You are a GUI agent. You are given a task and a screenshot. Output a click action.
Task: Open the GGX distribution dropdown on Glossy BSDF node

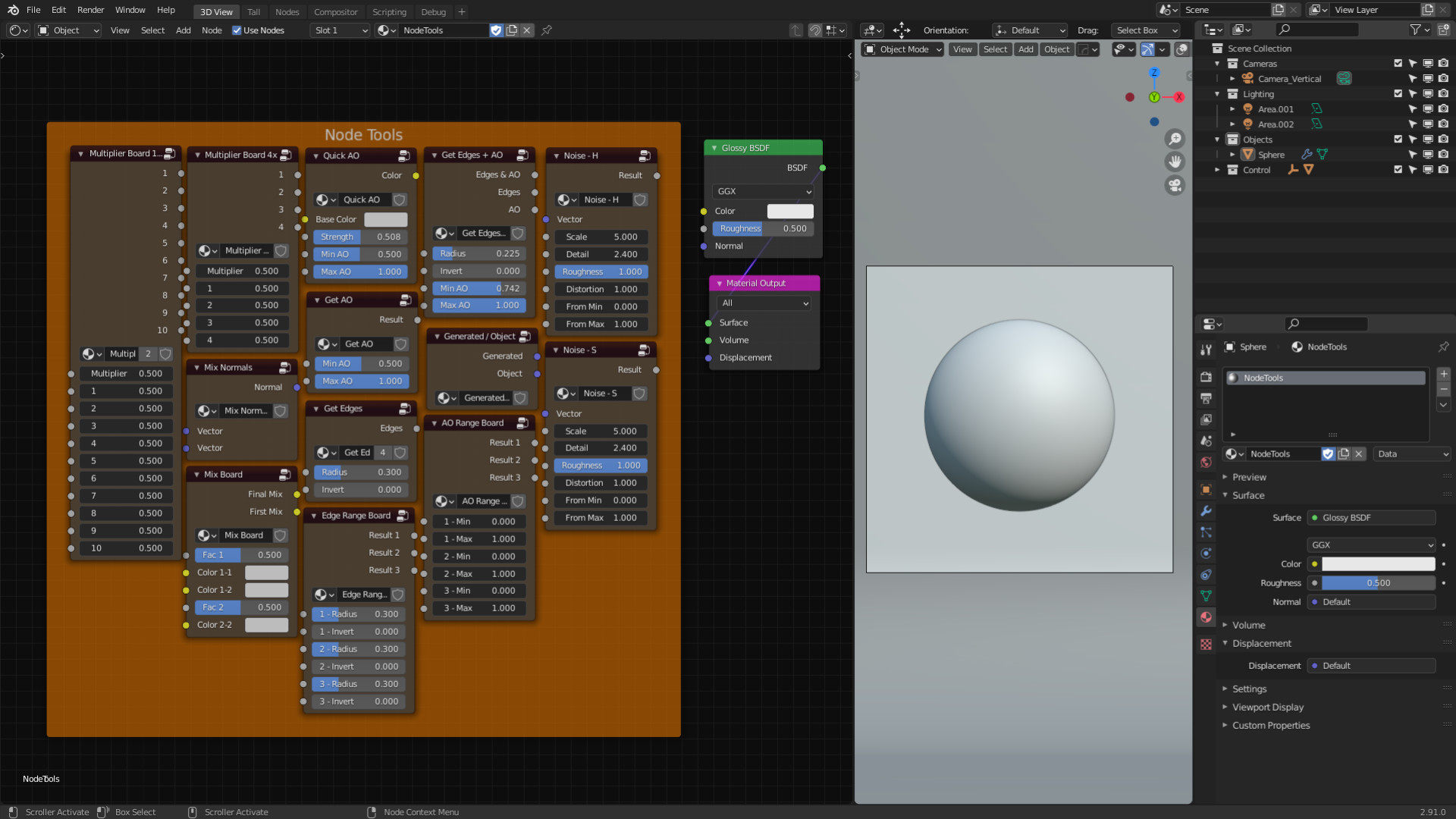[x=762, y=192]
